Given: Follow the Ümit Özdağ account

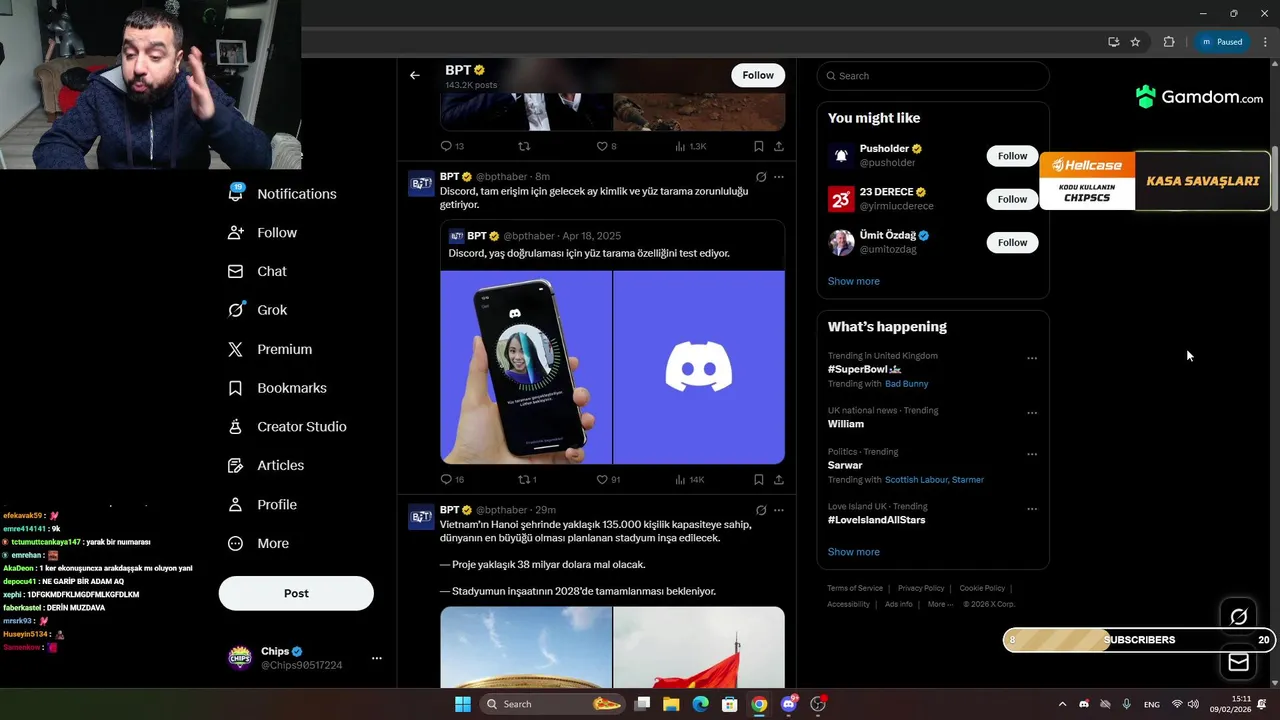Looking at the screenshot, I should pos(1012,242).
